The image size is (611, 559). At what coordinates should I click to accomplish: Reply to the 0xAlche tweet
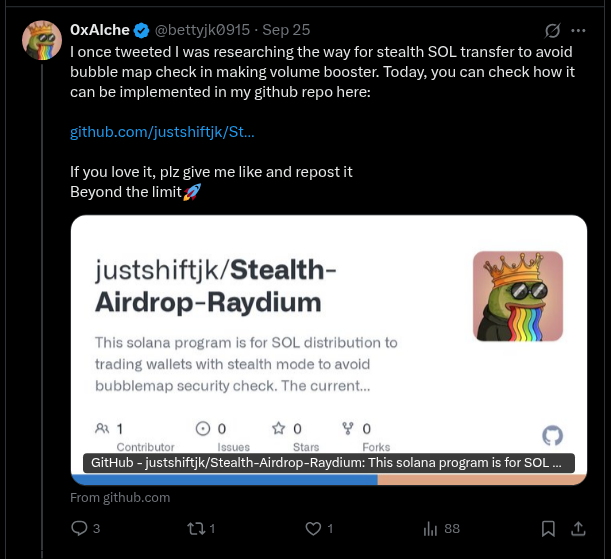point(79,528)
